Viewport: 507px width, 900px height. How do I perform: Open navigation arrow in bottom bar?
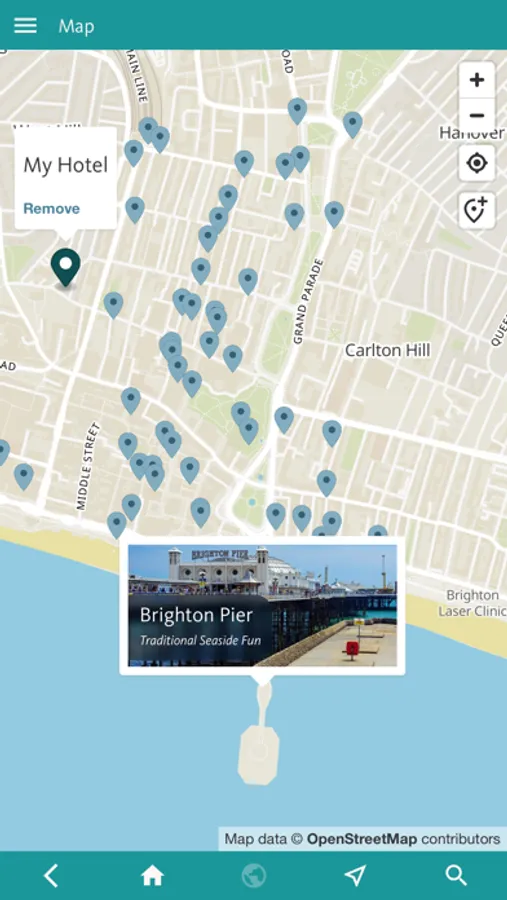355,876
